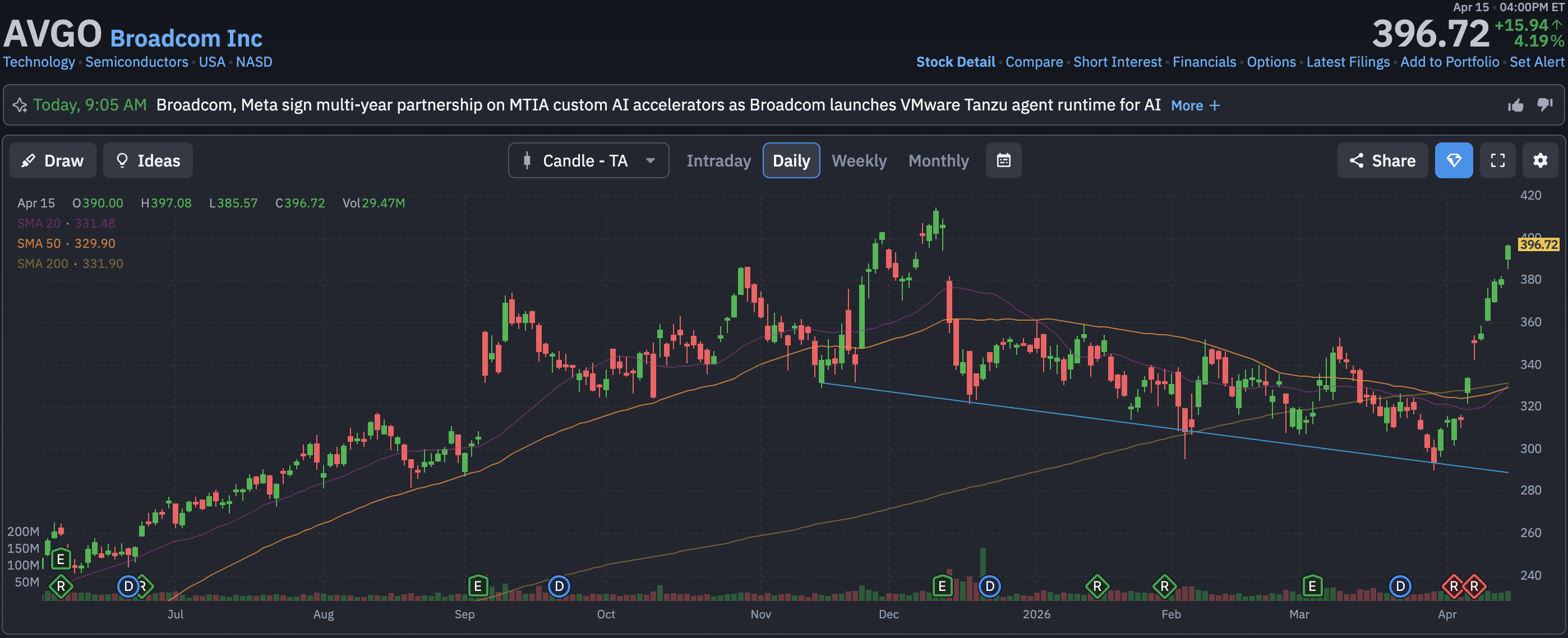Switch chart to Intraday timeframe
1568x638 pixels.
pos(718,160)
